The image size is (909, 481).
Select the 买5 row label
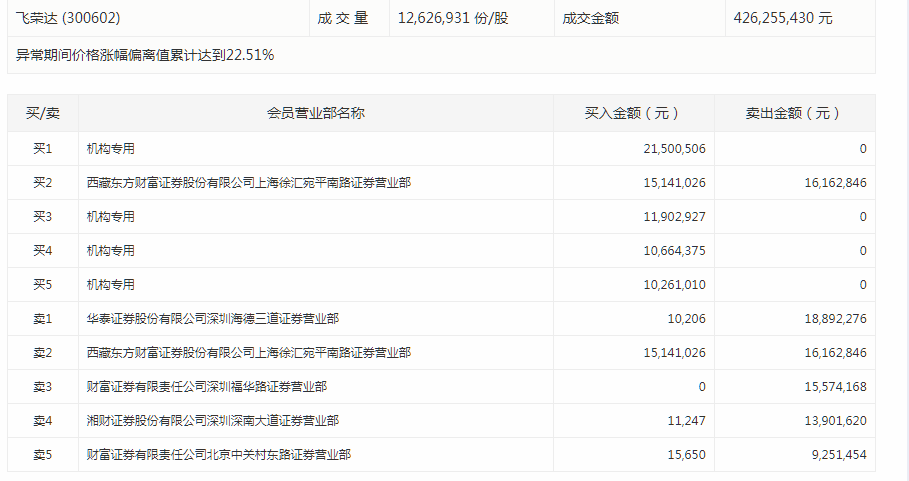pos(42,285)
